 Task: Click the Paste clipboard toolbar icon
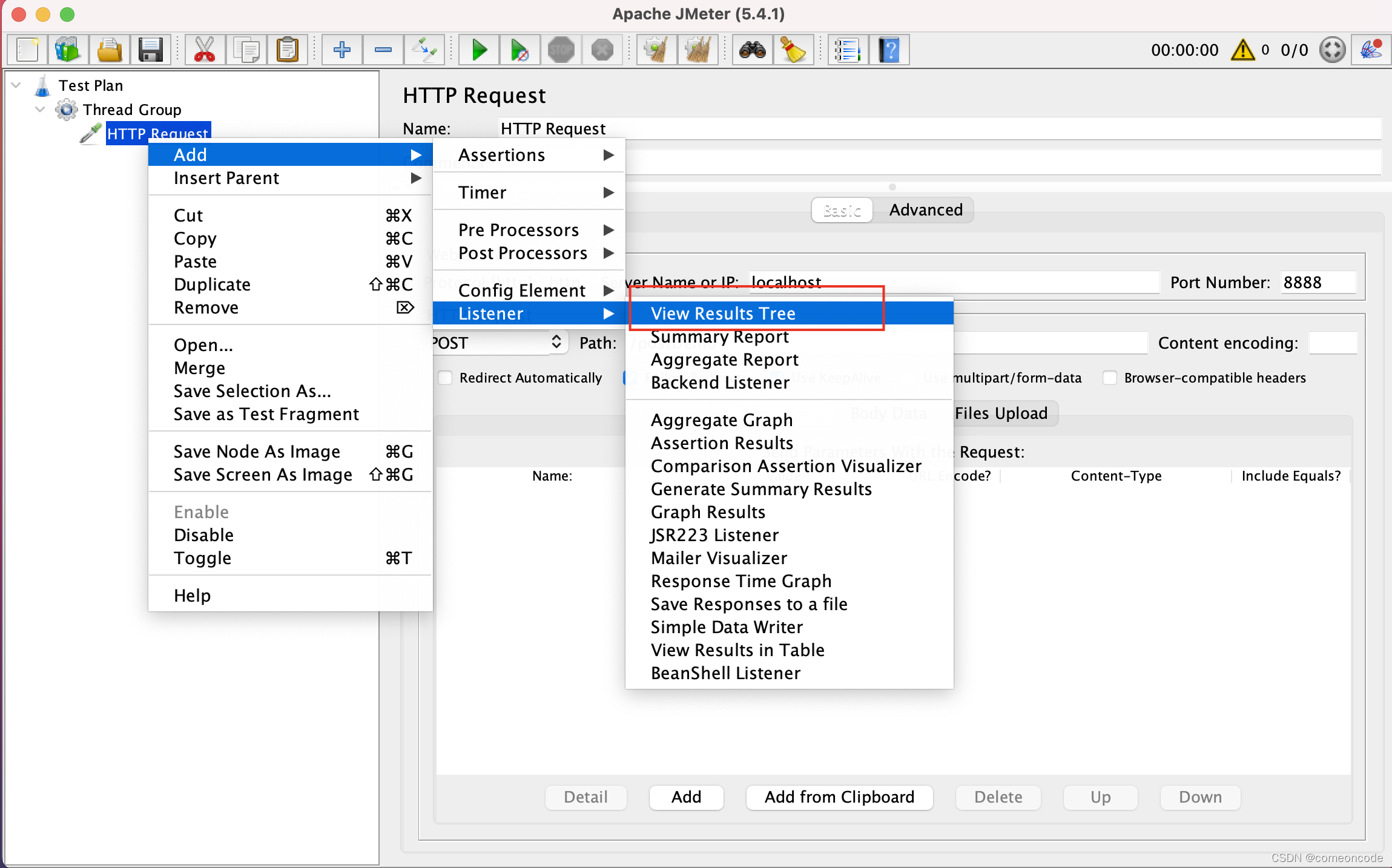click(287, 50)
